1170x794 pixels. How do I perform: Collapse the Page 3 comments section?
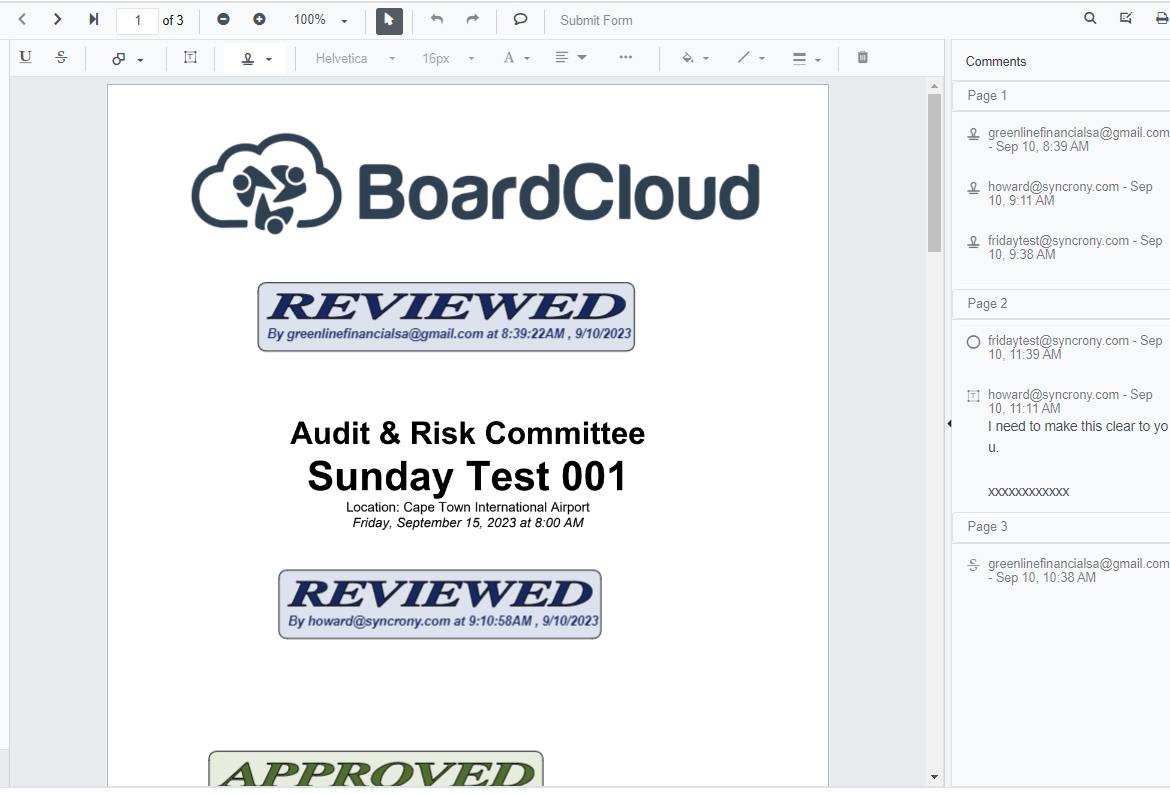pos(1061,527)
